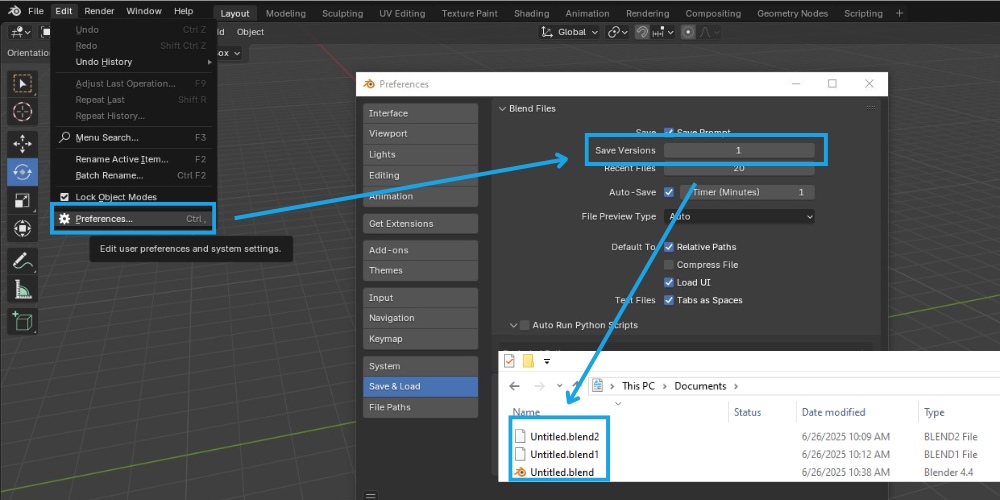Select the Untitled.blend1 file in Explorer

coord(564,454)
